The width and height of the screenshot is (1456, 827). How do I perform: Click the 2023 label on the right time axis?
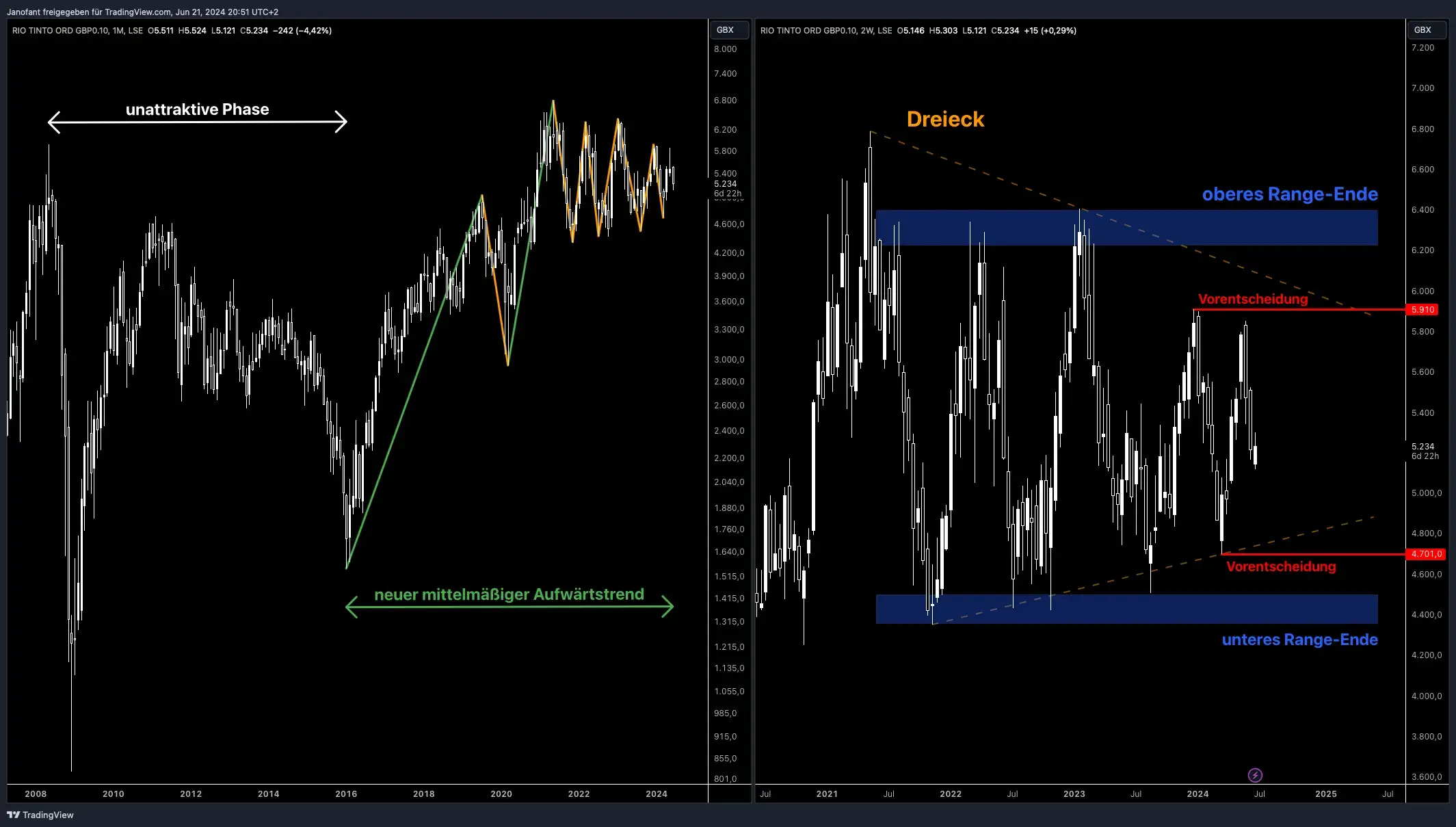pyautogui.click(x=1074, y=794)
